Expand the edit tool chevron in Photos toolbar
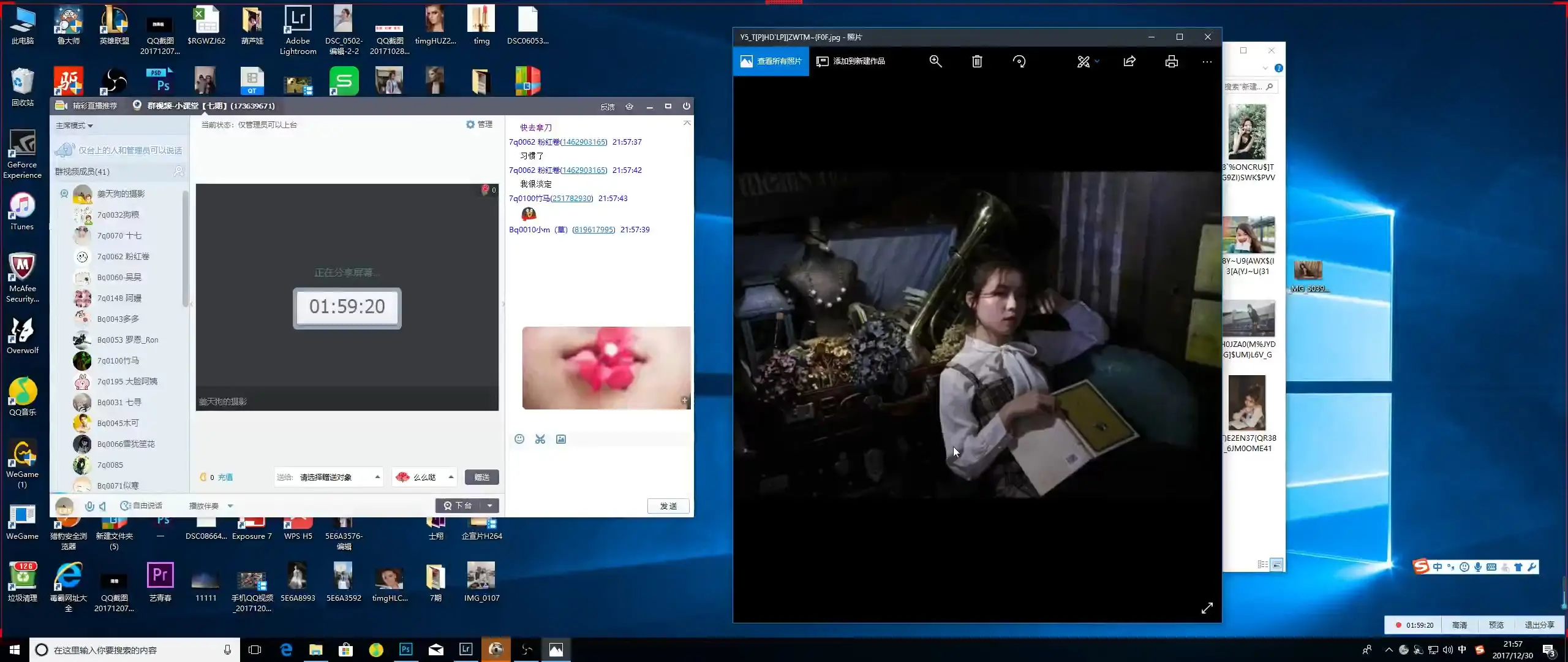The height and width of the screenshot is (662, 1568). (x=1097, y=61)
